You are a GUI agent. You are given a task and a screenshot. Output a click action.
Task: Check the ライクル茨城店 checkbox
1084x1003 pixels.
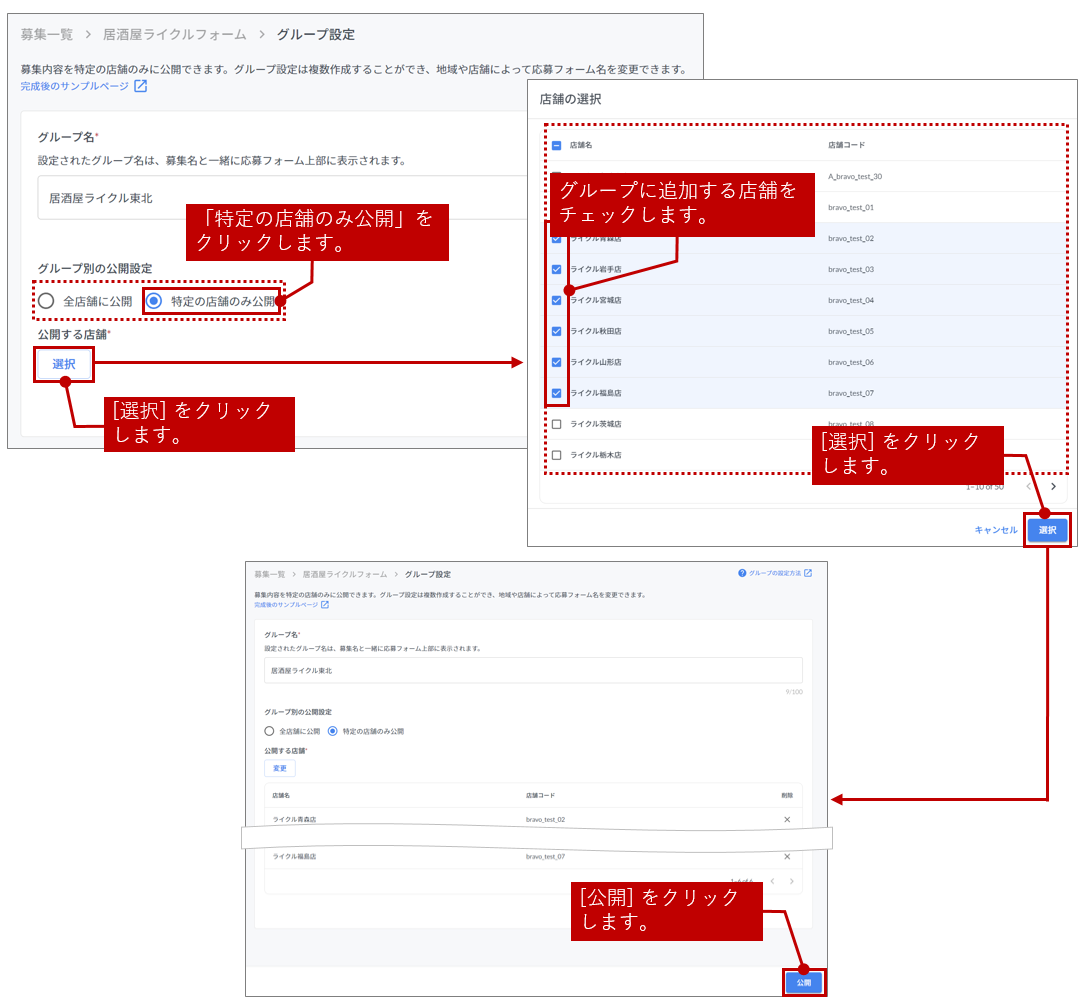pyautogui.click(x=557, y=424)
